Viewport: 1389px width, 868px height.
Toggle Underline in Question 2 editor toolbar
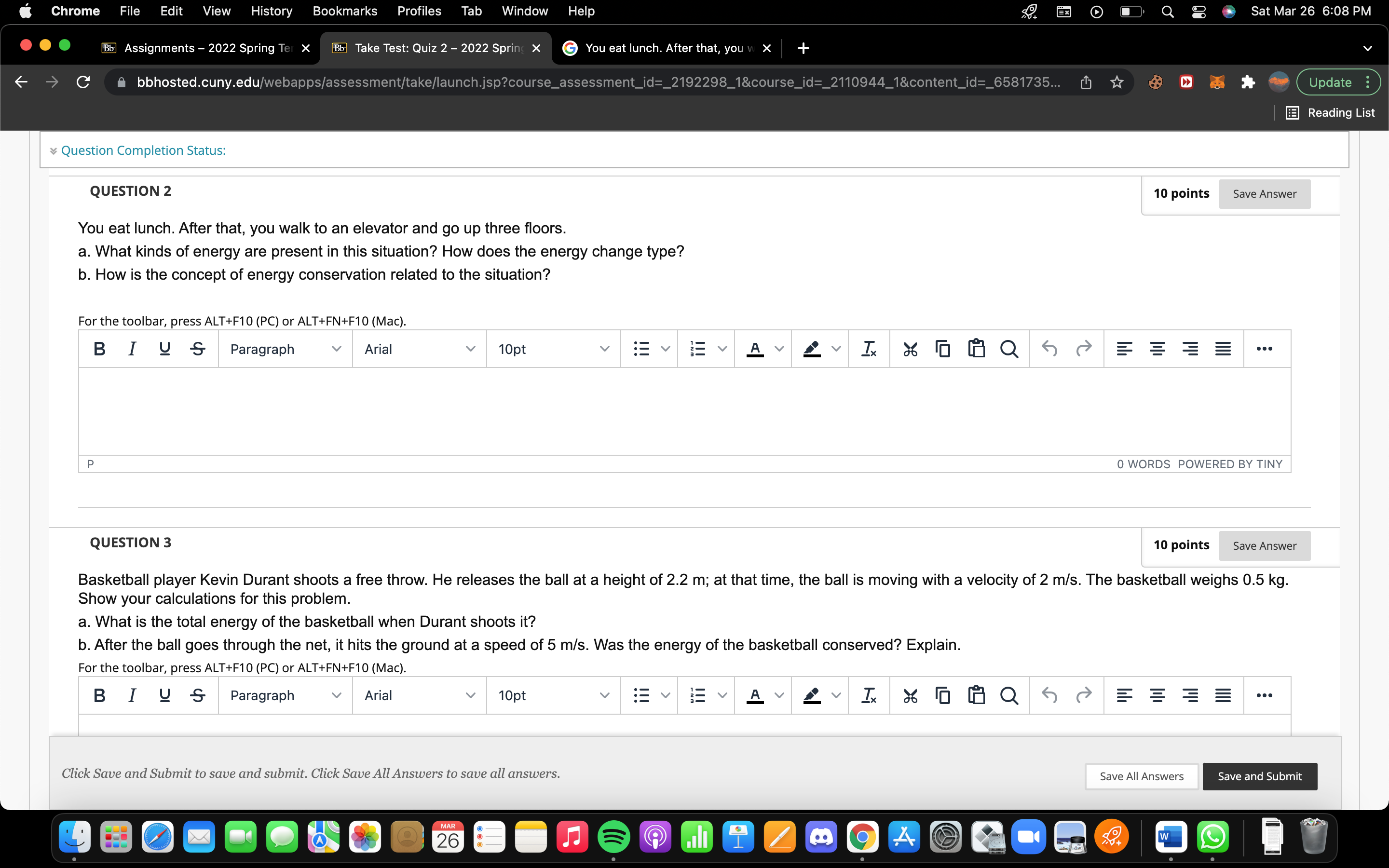[x=165, y=349]
